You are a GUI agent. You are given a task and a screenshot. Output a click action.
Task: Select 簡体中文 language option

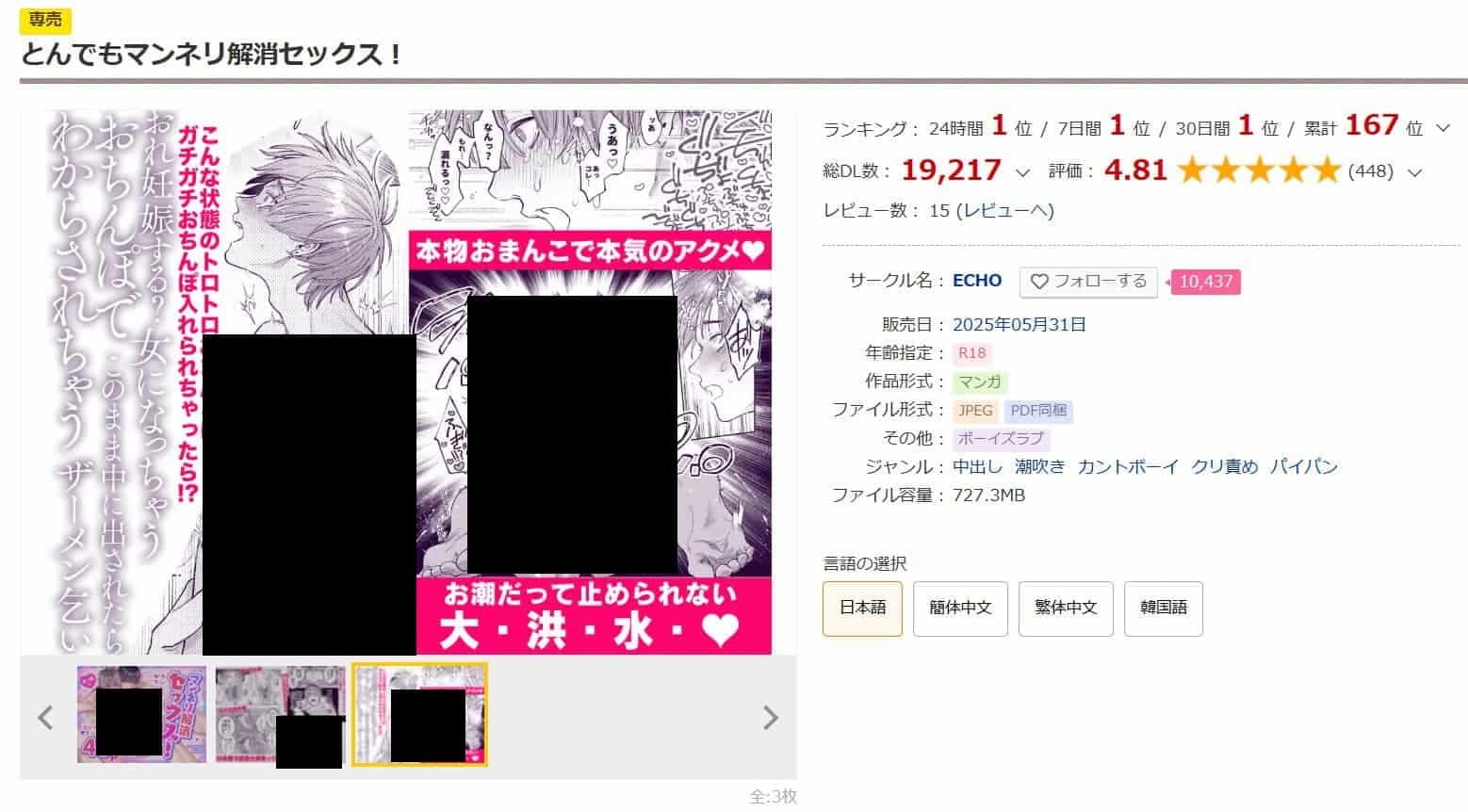(x=960, y=609)
